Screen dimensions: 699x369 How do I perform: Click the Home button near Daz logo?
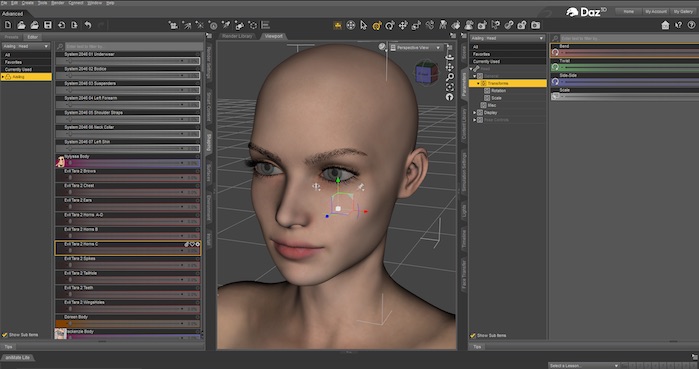tap(629, 12)
